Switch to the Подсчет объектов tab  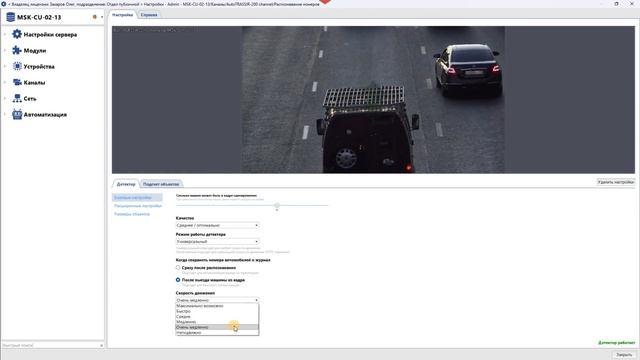[161, 184]
